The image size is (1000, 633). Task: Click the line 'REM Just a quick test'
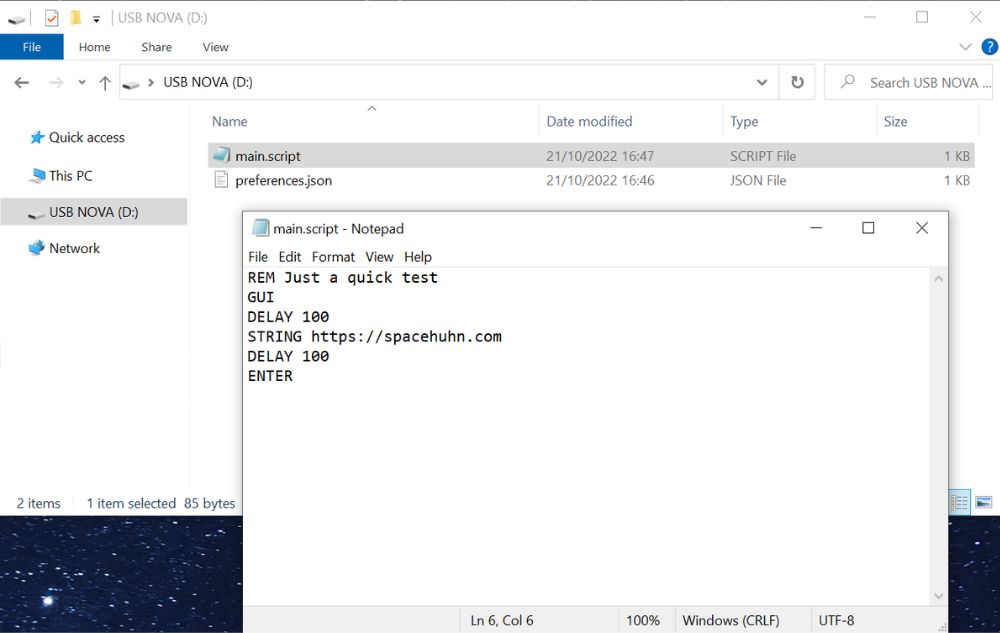click(x=342, y=278)
